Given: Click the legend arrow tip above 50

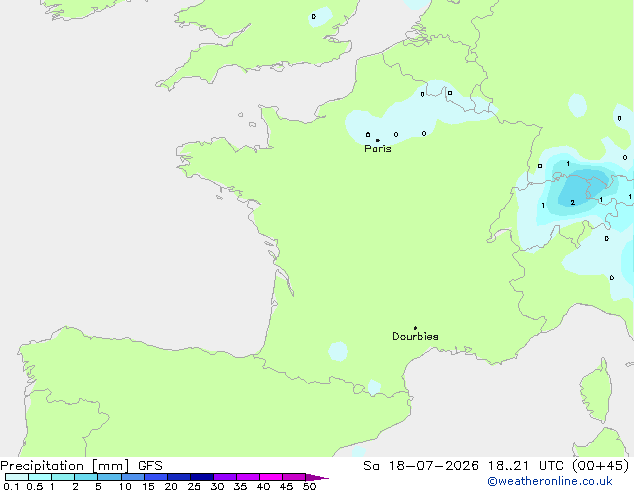Looking at the screenshot, I should [317, 477].
